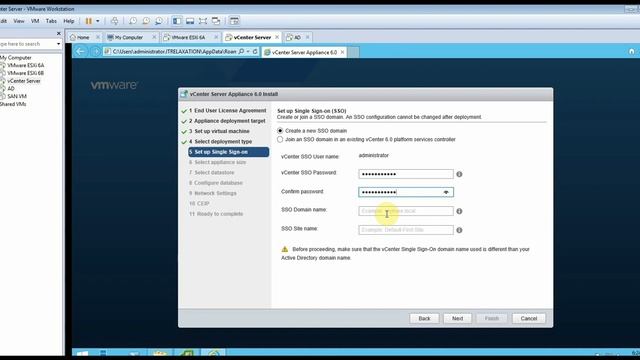The height and width of the screenshot is (360, 640).
Task: Select Shared VMs in library
Action: click(x=13, y=104)
